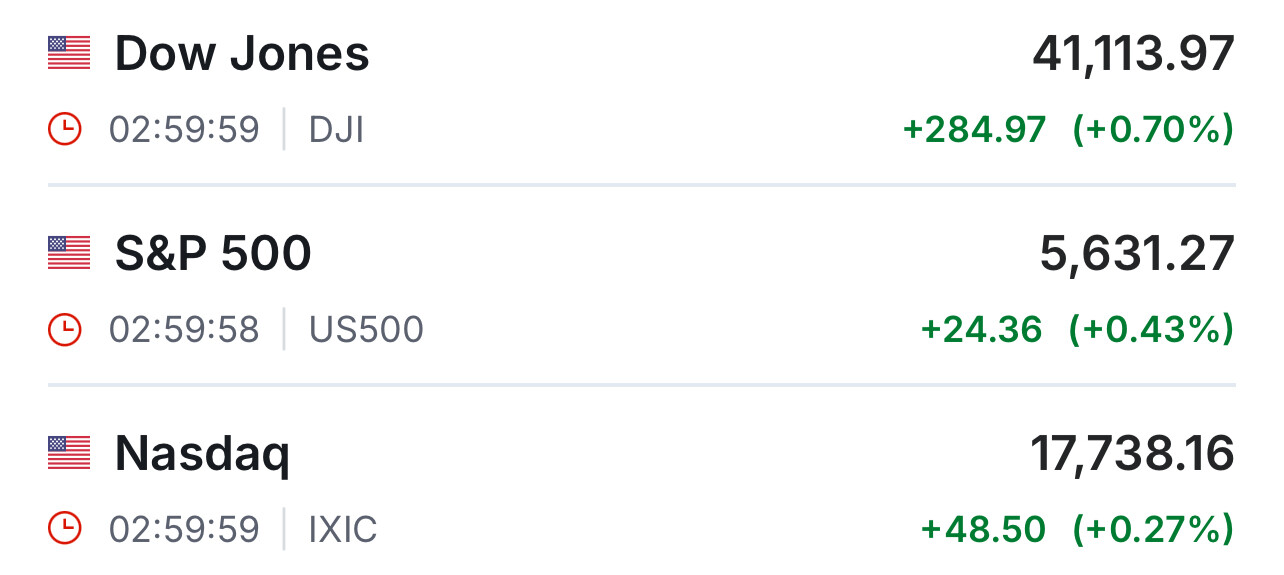Click the Nasdaq price 17,738.16
The width and height of the screenshot is (1284, 575).
pos(1132,454)
